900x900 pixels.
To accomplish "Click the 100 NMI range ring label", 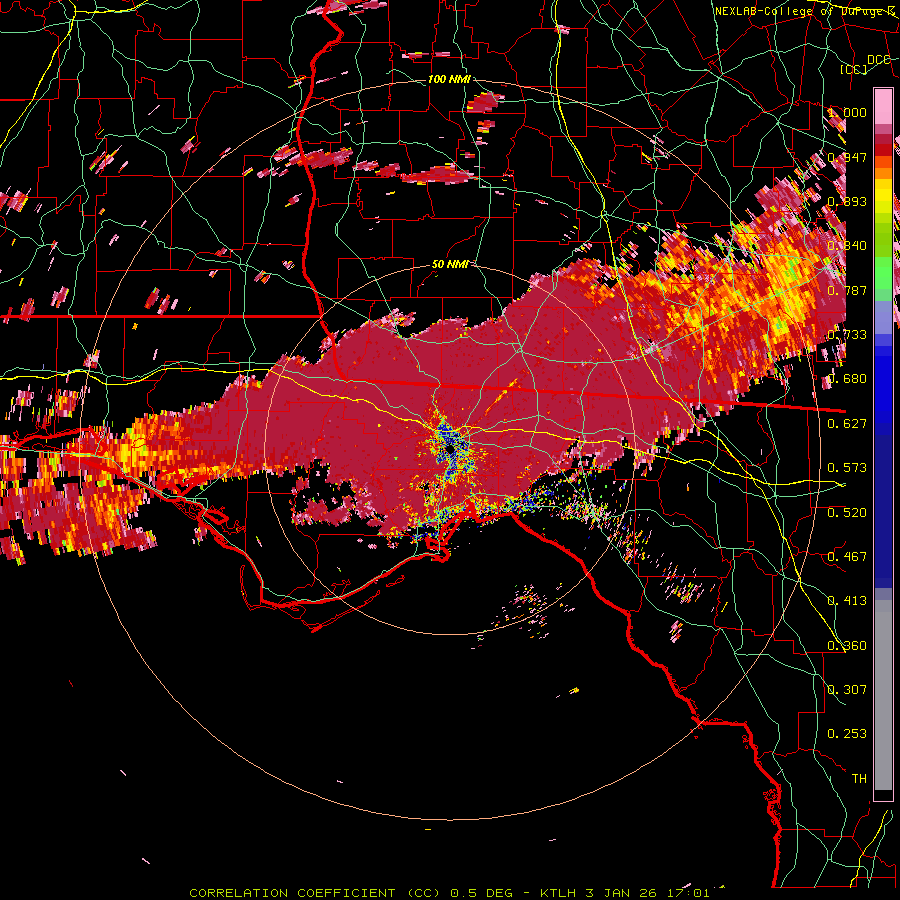I will click(449, 79).
